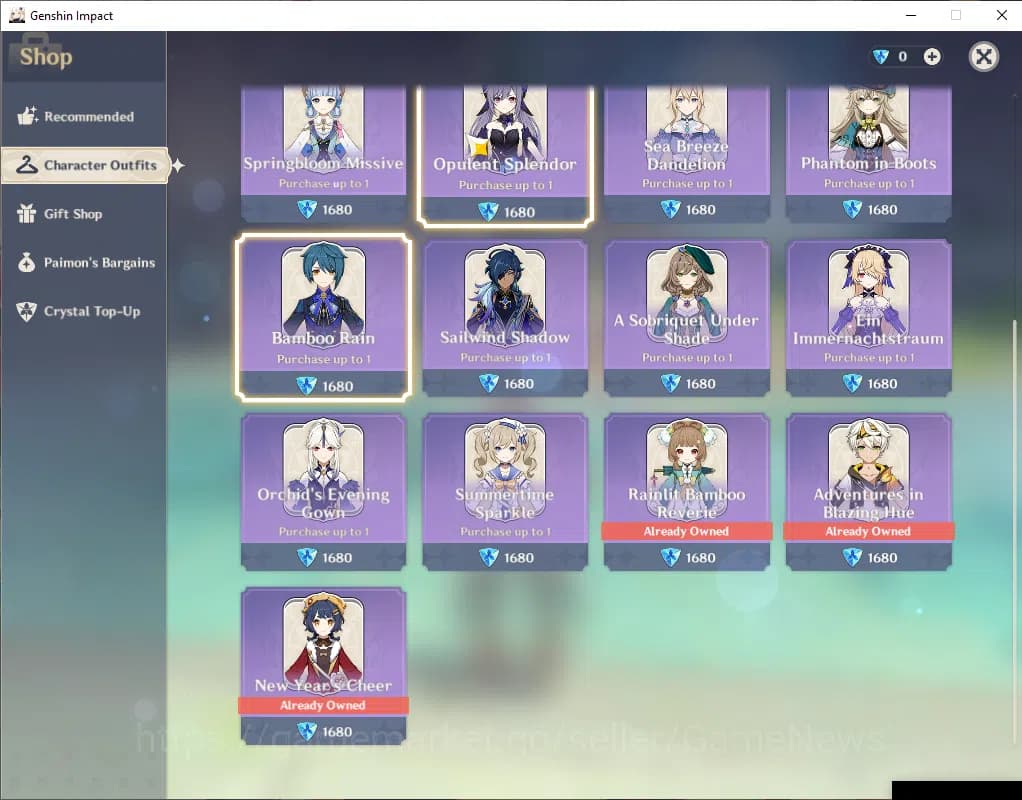This screenshot has height=800, width=1022.
Task: Click 'Purchase up to 1' under Bamboo Rain
Action: point(323,359)
